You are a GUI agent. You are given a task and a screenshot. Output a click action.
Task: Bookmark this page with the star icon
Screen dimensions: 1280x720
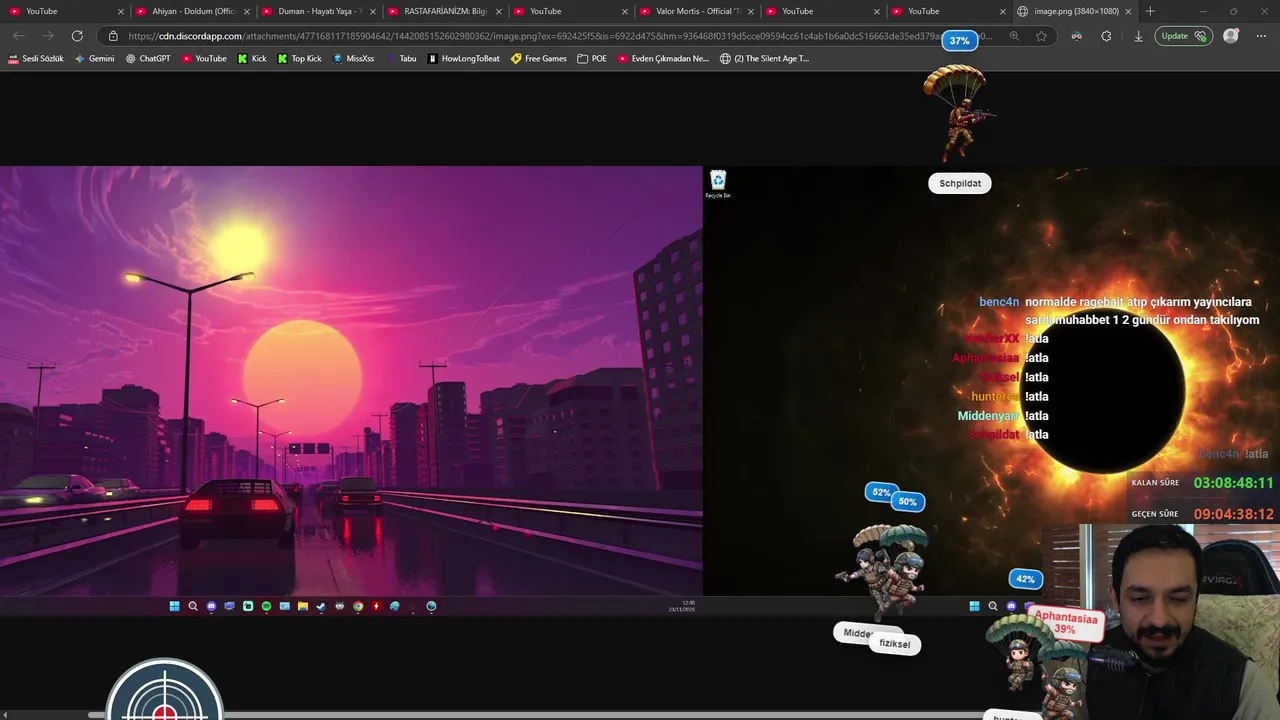point(1041,36)
